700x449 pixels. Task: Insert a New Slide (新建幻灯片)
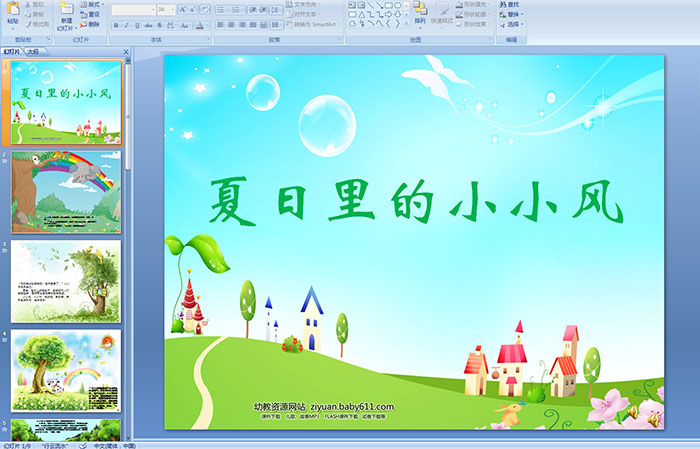click(x=67, y=17)
